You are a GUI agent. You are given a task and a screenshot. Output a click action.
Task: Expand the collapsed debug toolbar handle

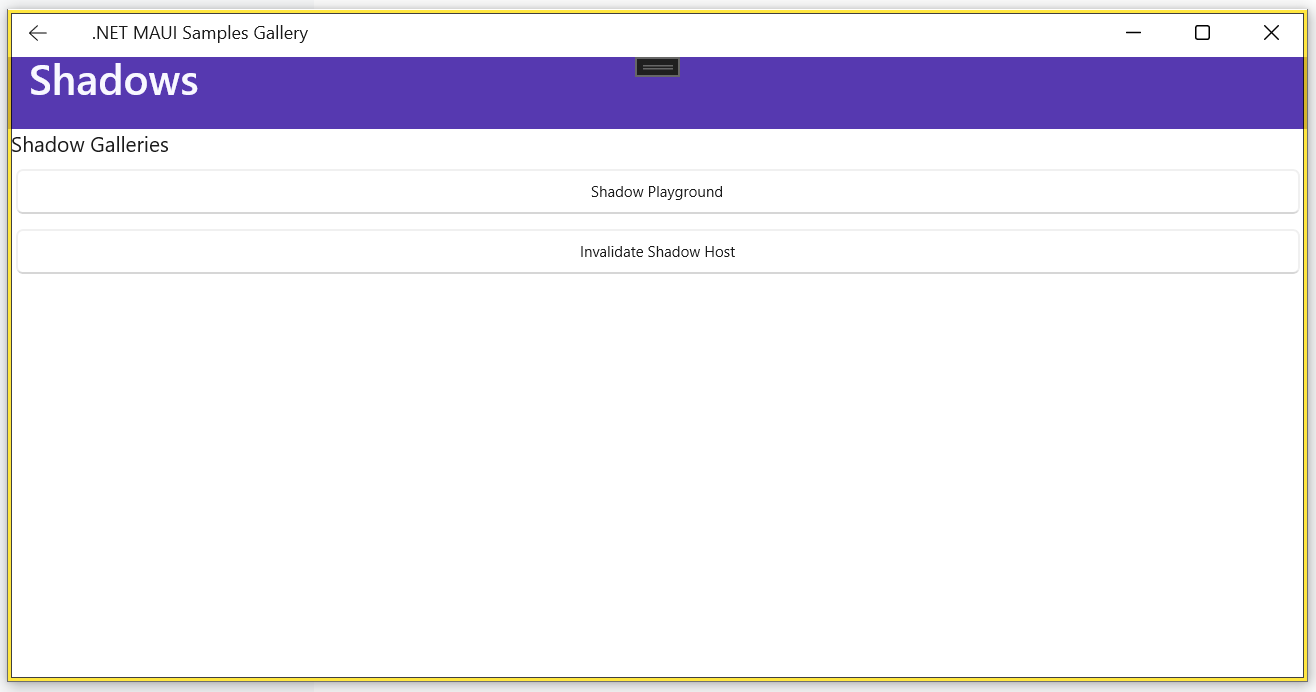657,67
